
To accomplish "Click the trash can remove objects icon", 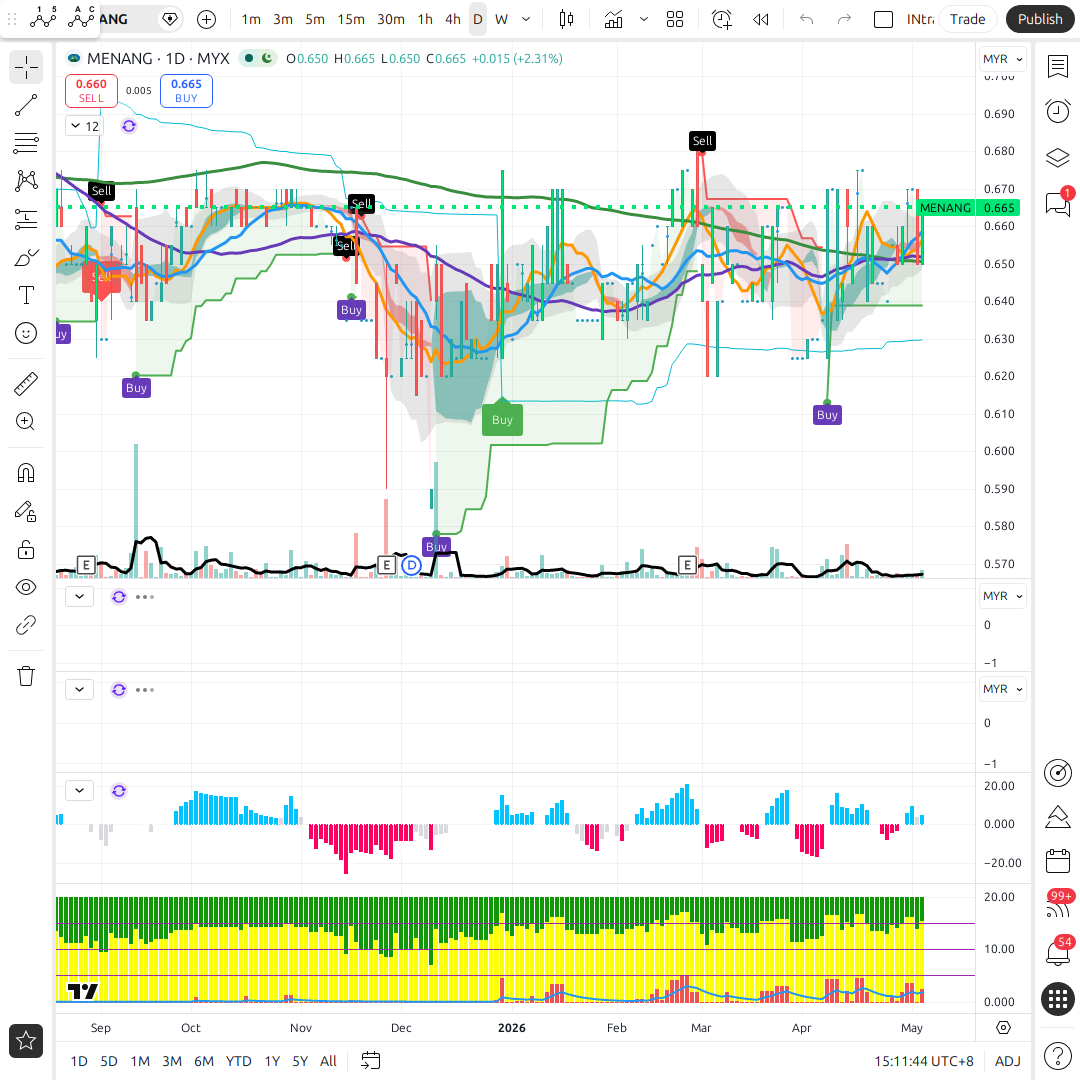I will tap(26, 676).
